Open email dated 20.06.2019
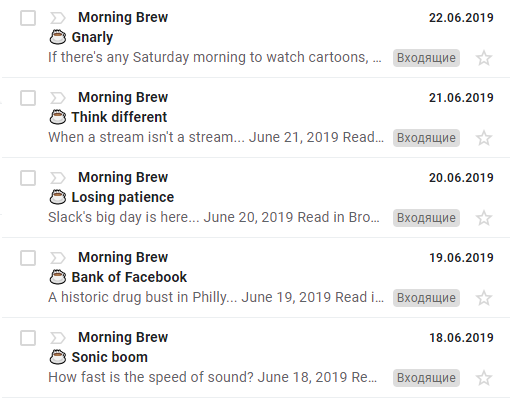 (x=256, y=197)
